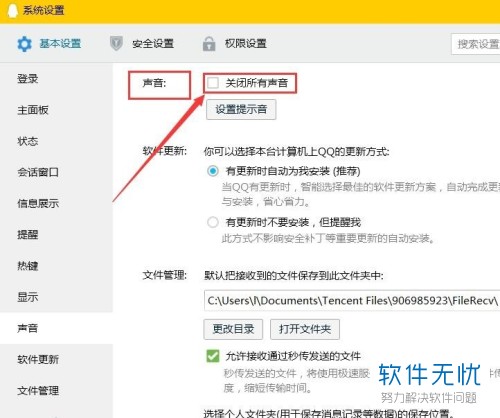Click the 默认把接收到的文件保存到此文件夹中 text
Viewport: 500px width, 418px height.
pyautogui.click(x=294, y=276)
